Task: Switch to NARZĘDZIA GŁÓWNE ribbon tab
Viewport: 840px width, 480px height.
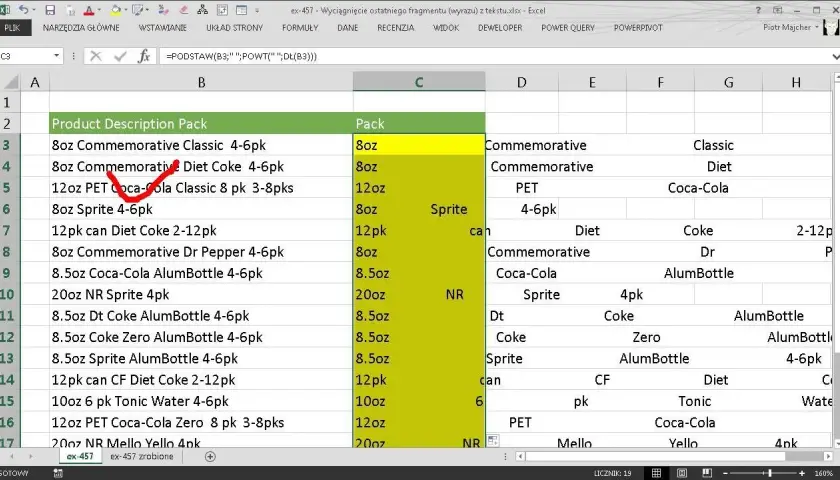Action: pyautogui.click(x=81, y=28)
